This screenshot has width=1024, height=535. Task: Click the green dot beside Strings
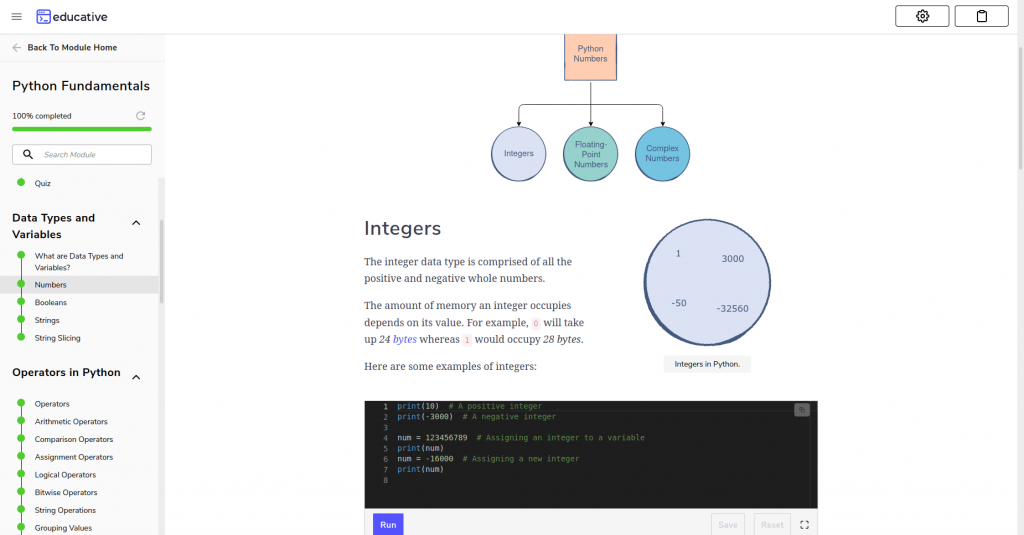(21, 319)
